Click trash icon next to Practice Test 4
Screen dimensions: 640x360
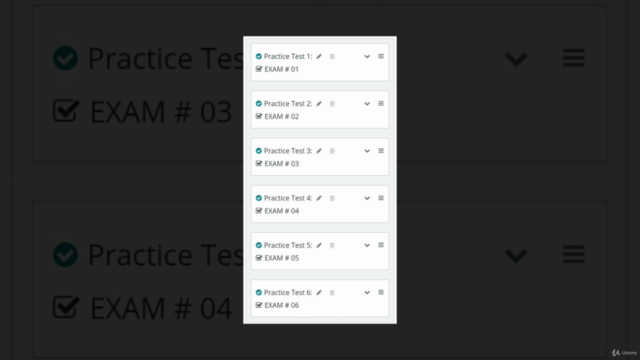point(332,198)
